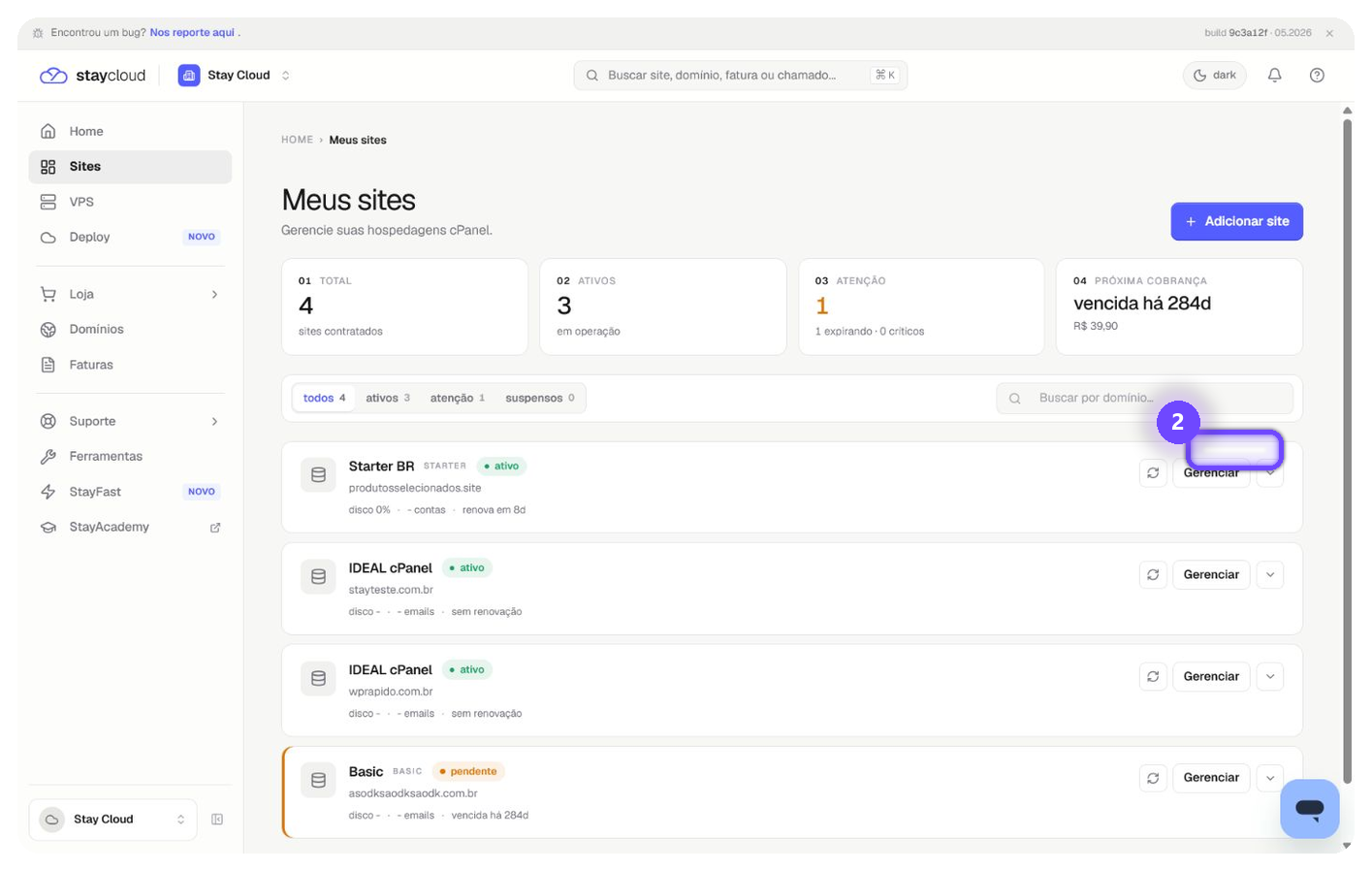Open the Stay Cloud workspace switcher in header
Viewport: 1372px width, 871px height.
click(235, 75)
